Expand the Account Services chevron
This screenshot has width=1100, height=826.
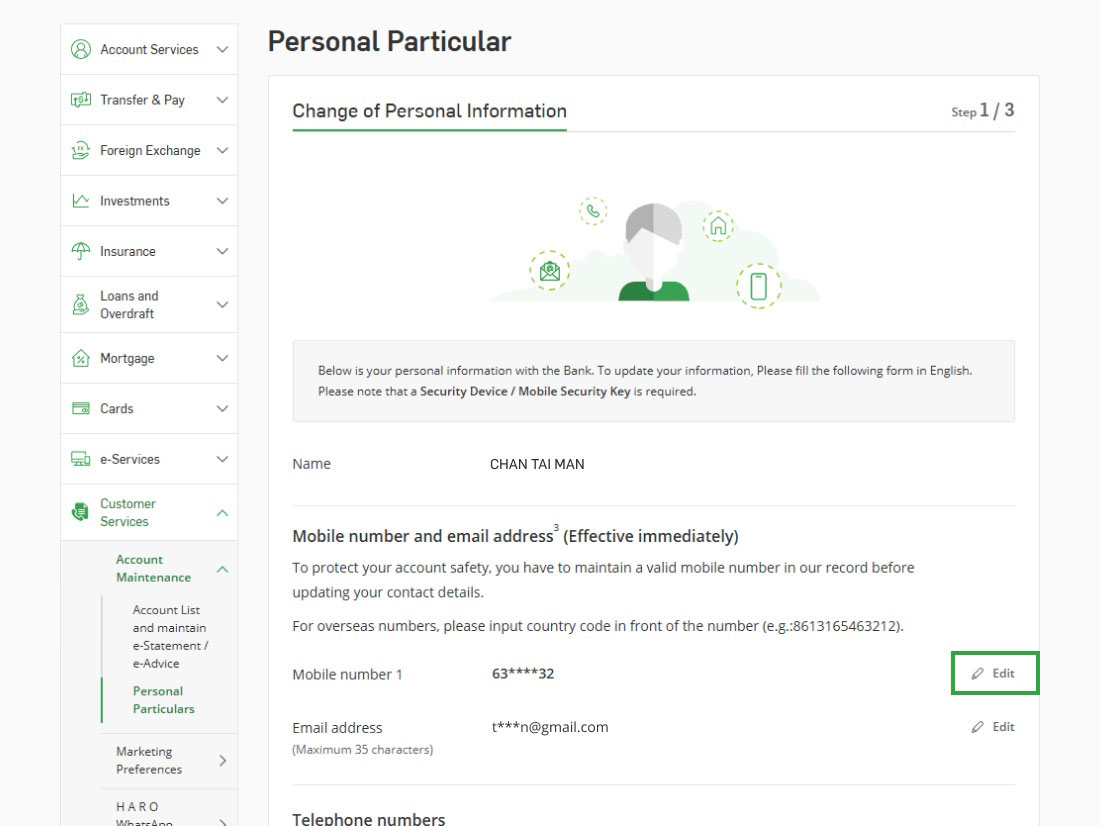222,49
